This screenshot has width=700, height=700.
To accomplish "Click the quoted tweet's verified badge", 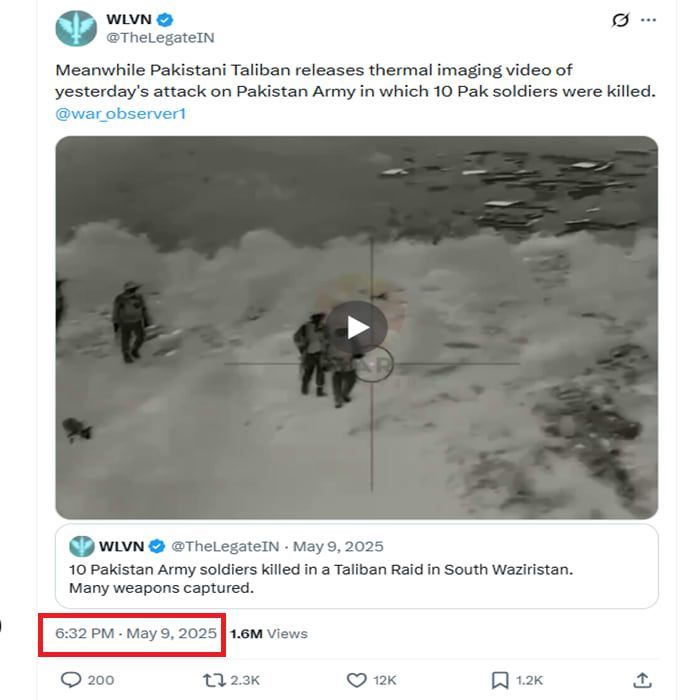I will click(x=158, y=546).
